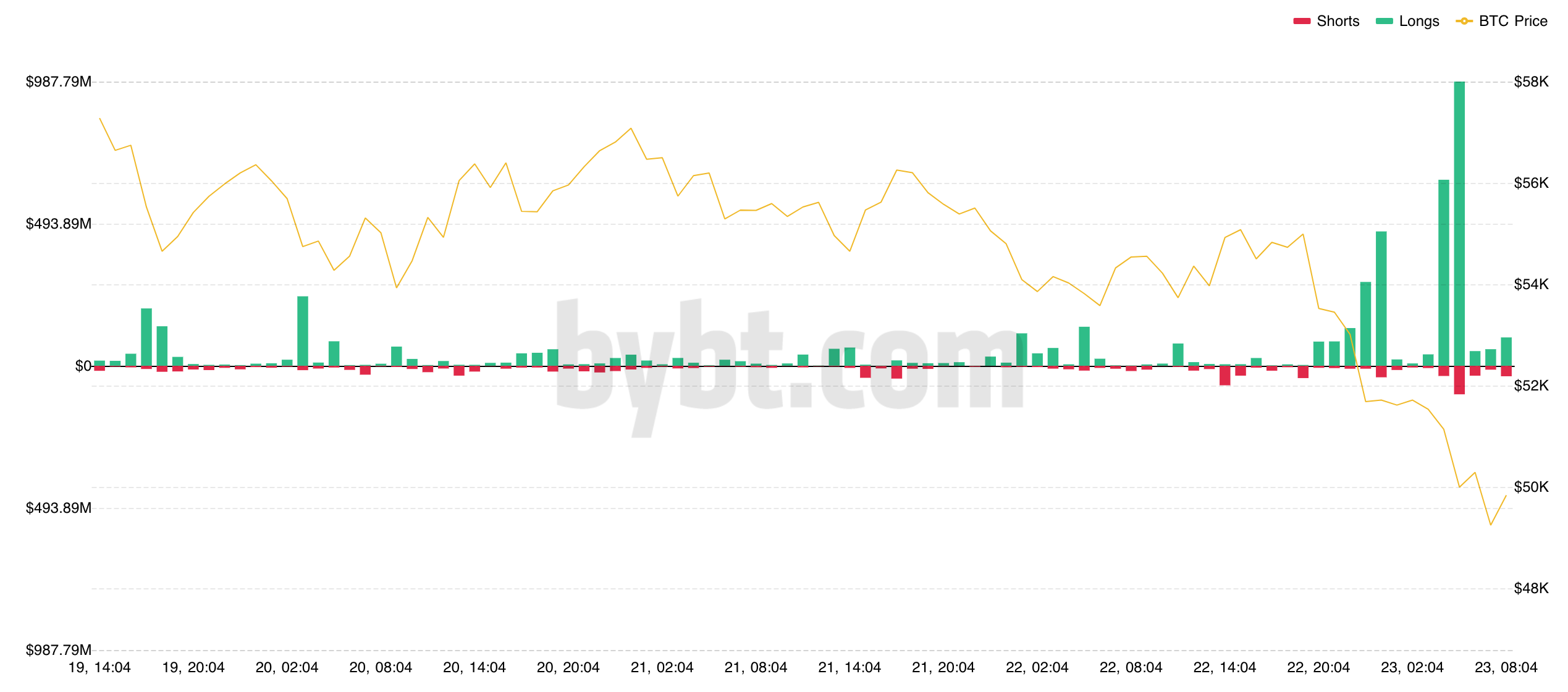Click the 21, 20:04 time label
Image resolution: width=1568 pixels, height=692 pixels.
[943, 668]
